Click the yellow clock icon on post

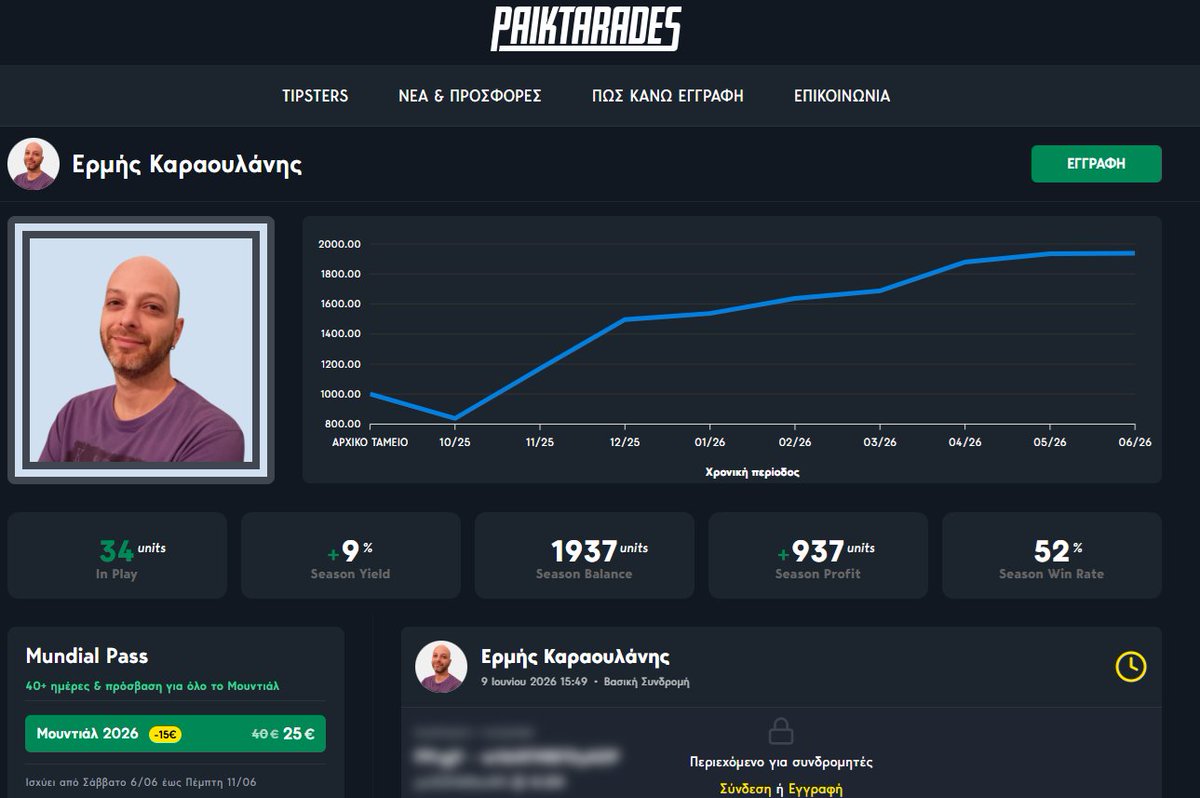coord(1131,666)
